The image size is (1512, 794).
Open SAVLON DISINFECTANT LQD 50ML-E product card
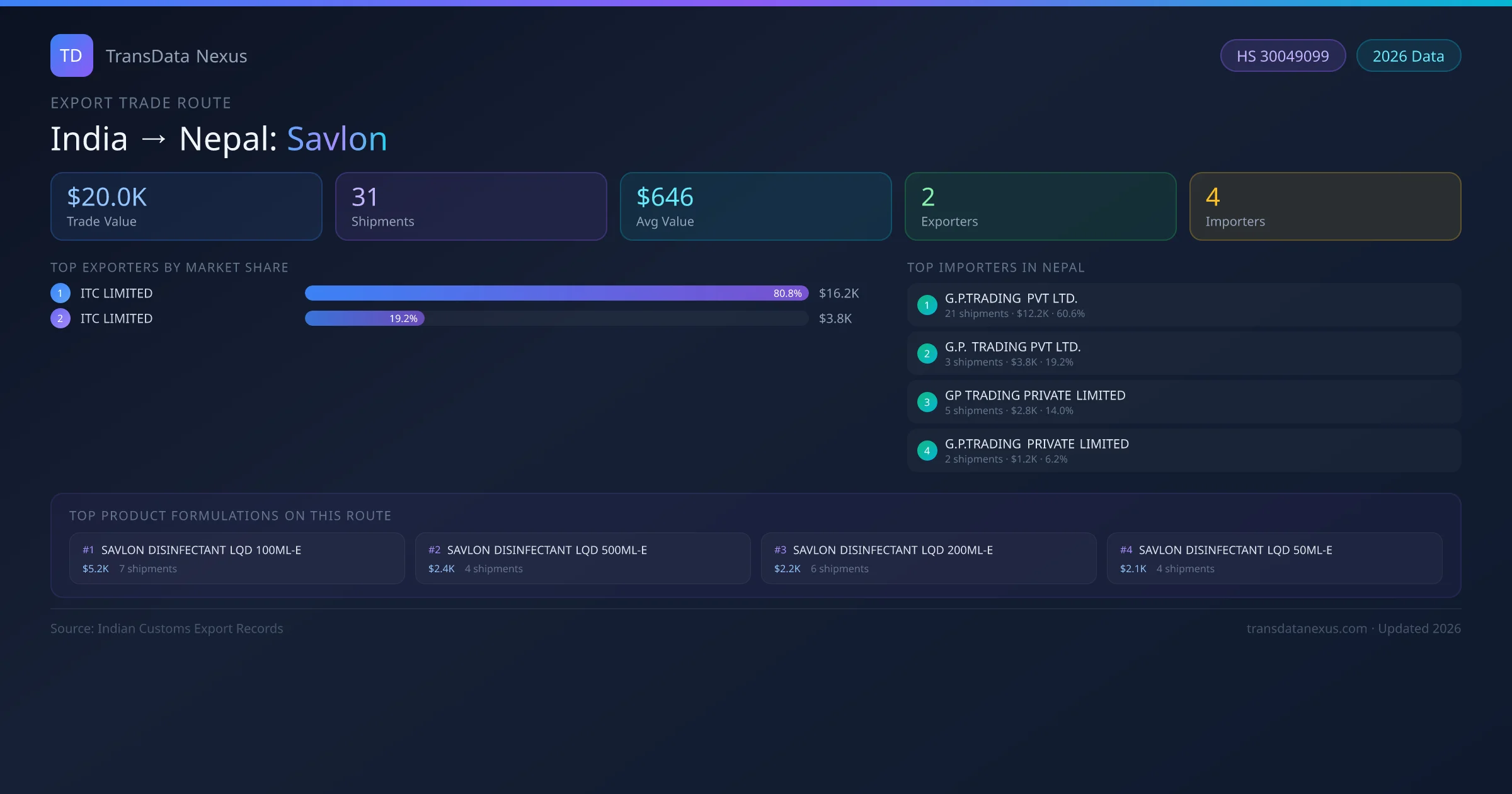(x=1274, y=558)
